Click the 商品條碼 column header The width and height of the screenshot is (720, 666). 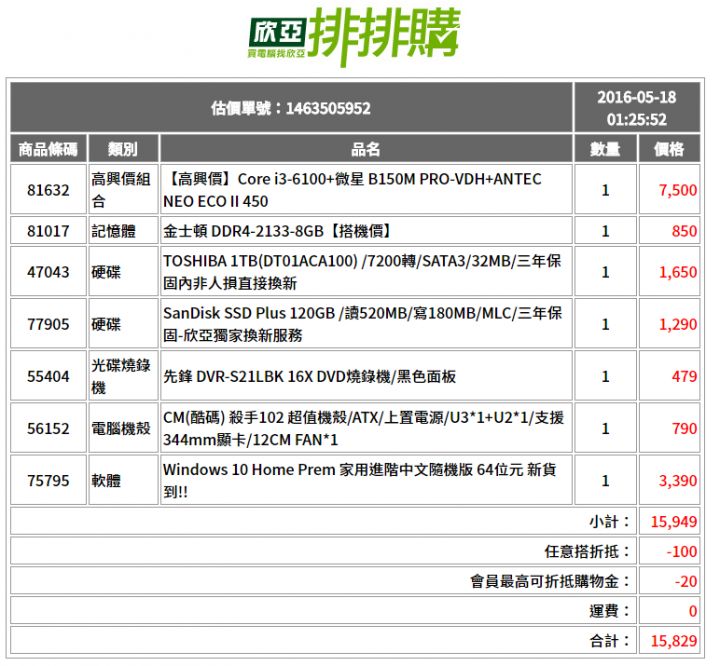(48, 149)
